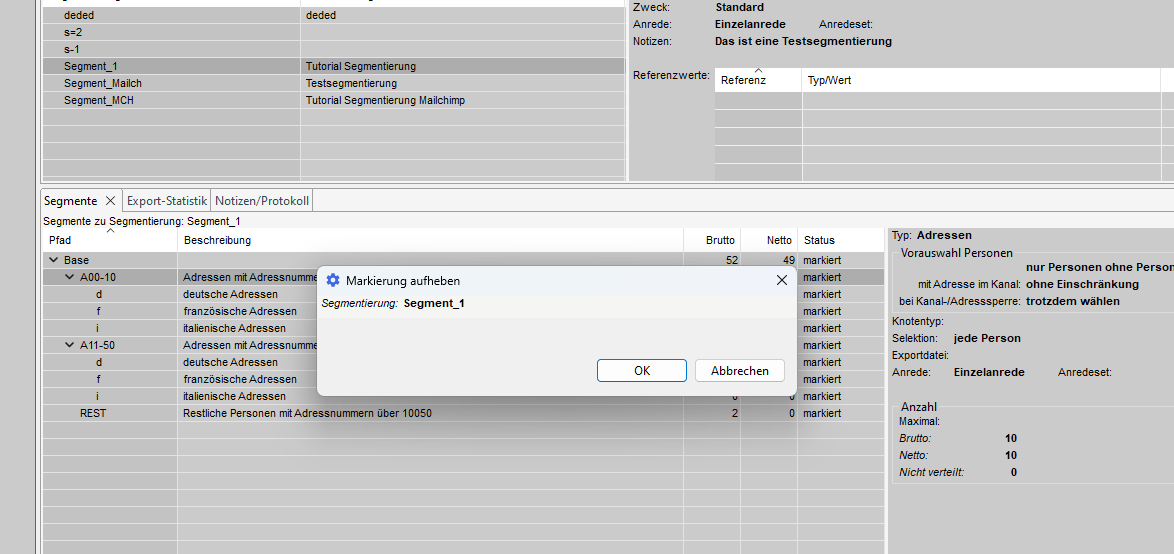Collapse the Base tree node
1174x554 pixels.
53,260
